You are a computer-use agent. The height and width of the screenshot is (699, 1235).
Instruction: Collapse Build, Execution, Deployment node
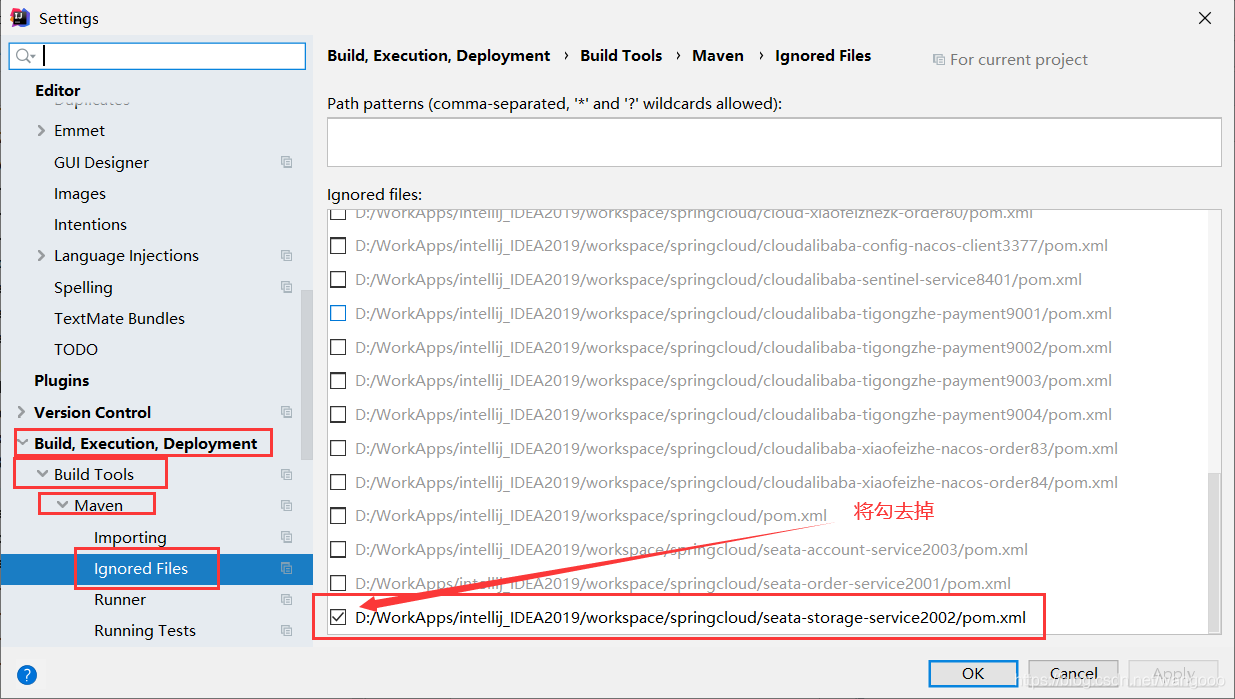[x=22, y=443]
